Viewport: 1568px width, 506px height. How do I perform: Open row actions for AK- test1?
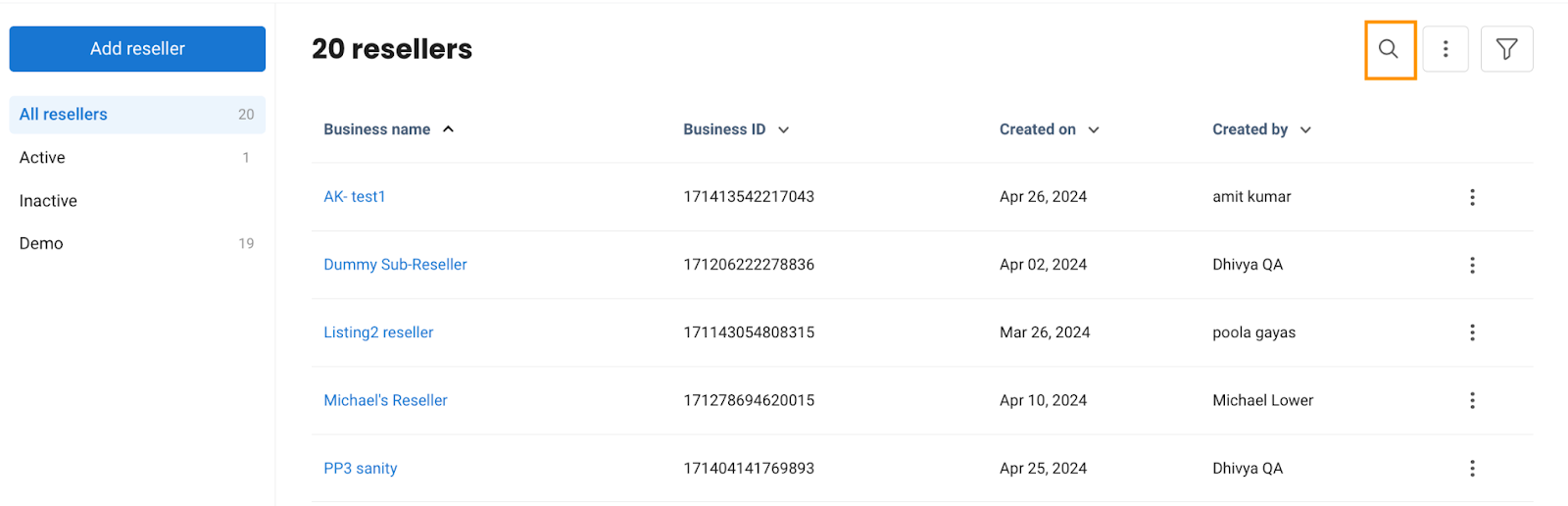[1472, 197]
